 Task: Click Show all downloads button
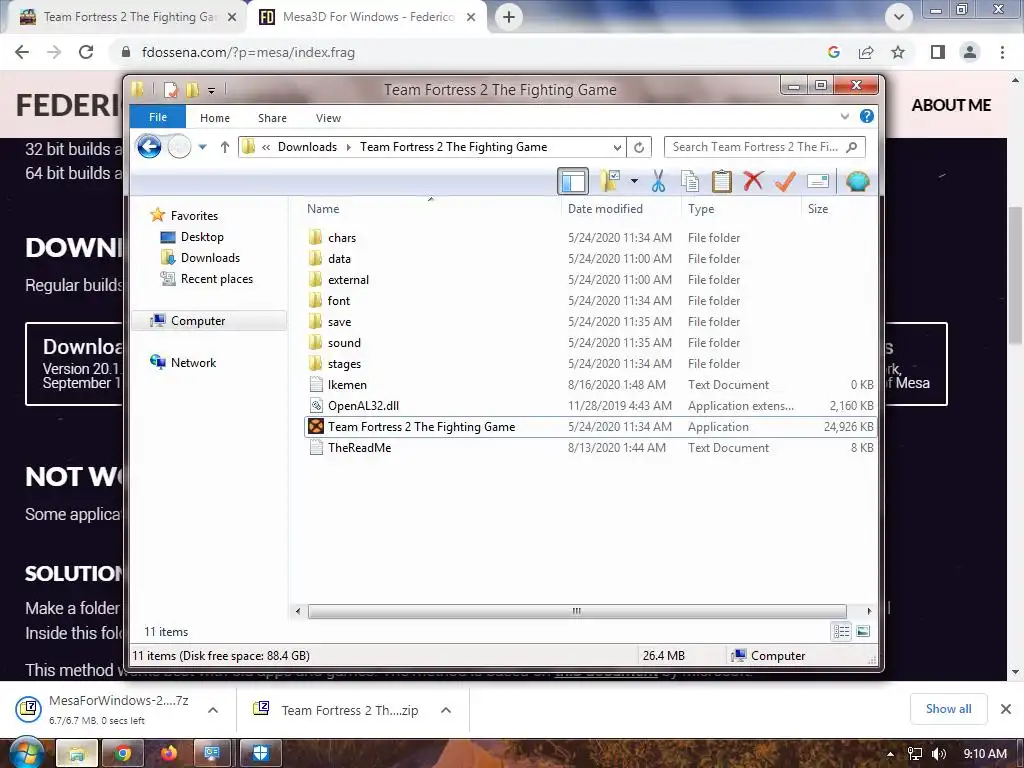[x=948, y=709]
